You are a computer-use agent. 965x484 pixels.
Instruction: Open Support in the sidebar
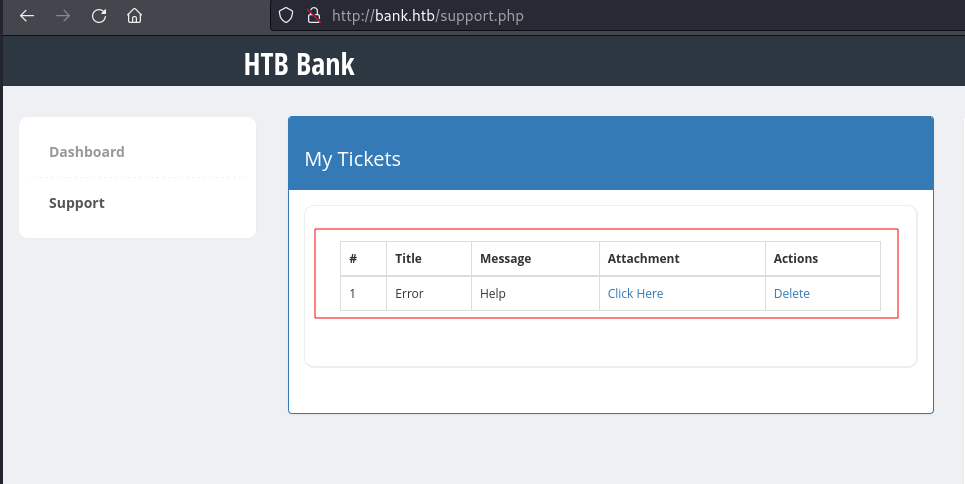(x=77, y=203)
